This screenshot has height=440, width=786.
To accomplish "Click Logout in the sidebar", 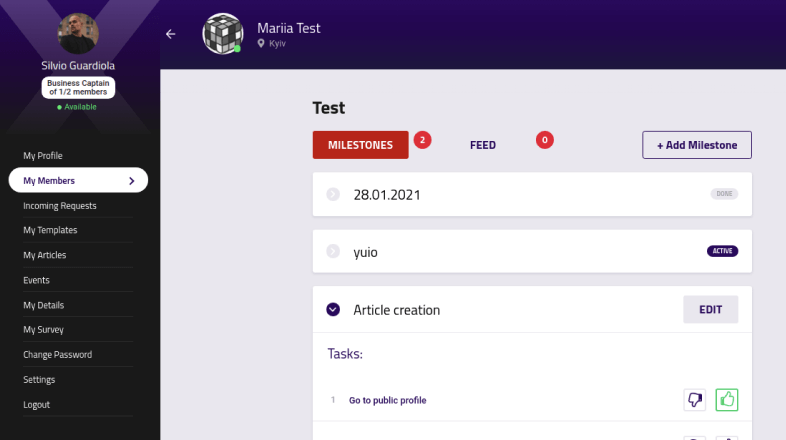I will [37, 404].
